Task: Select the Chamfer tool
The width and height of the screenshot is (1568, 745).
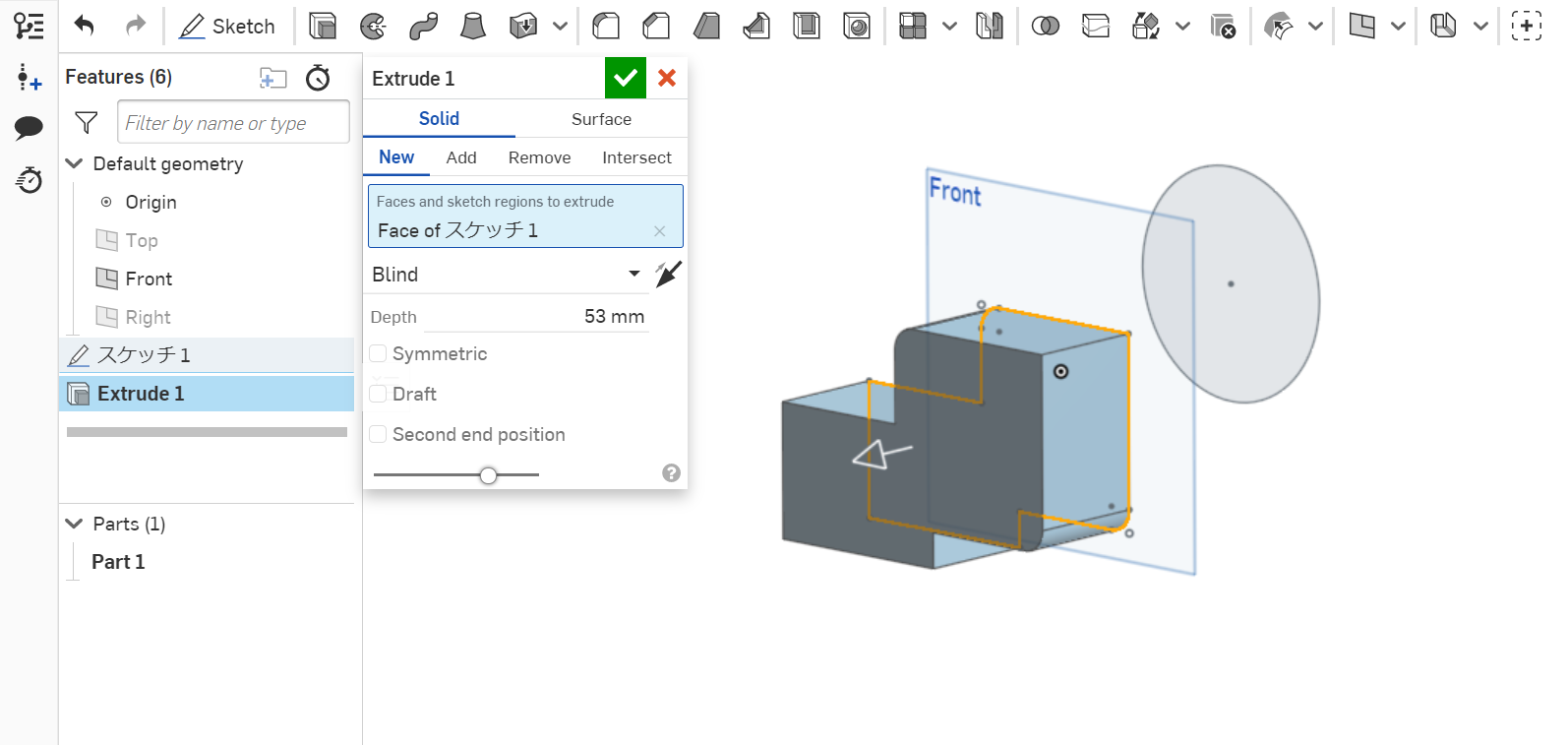Action: 656,26
